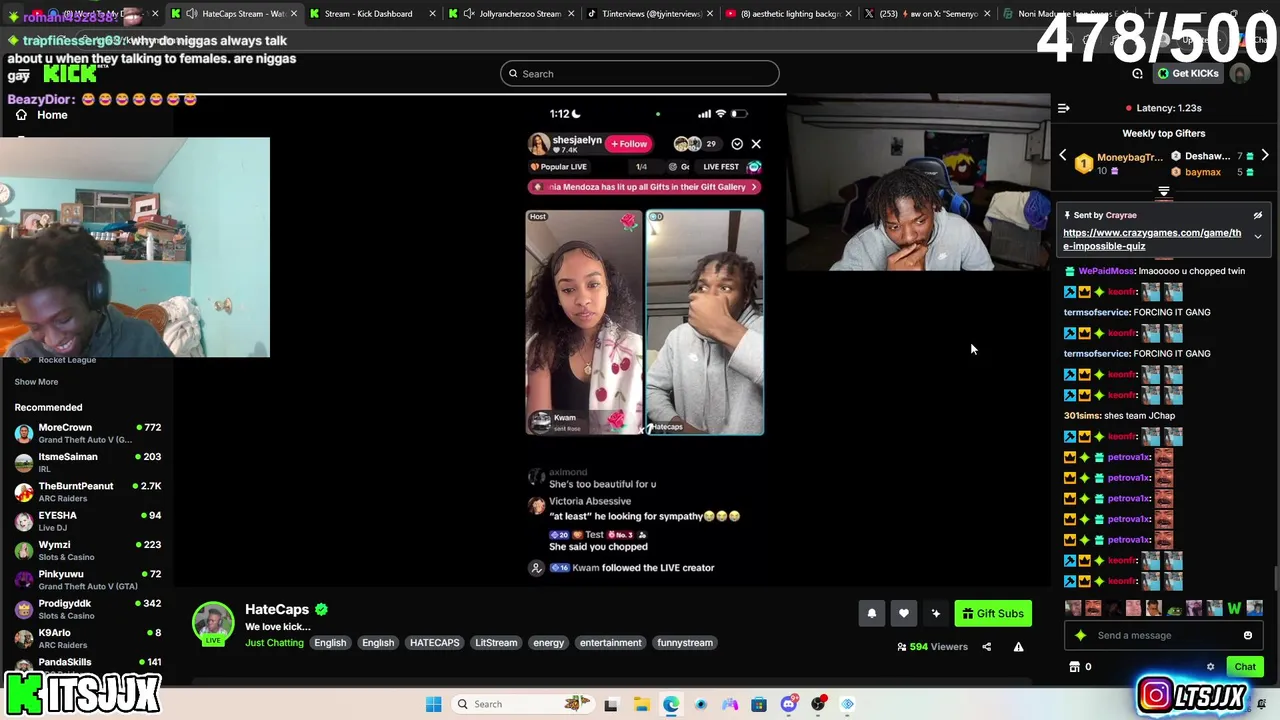Click the LitStream tag

[x=496, y=643]
